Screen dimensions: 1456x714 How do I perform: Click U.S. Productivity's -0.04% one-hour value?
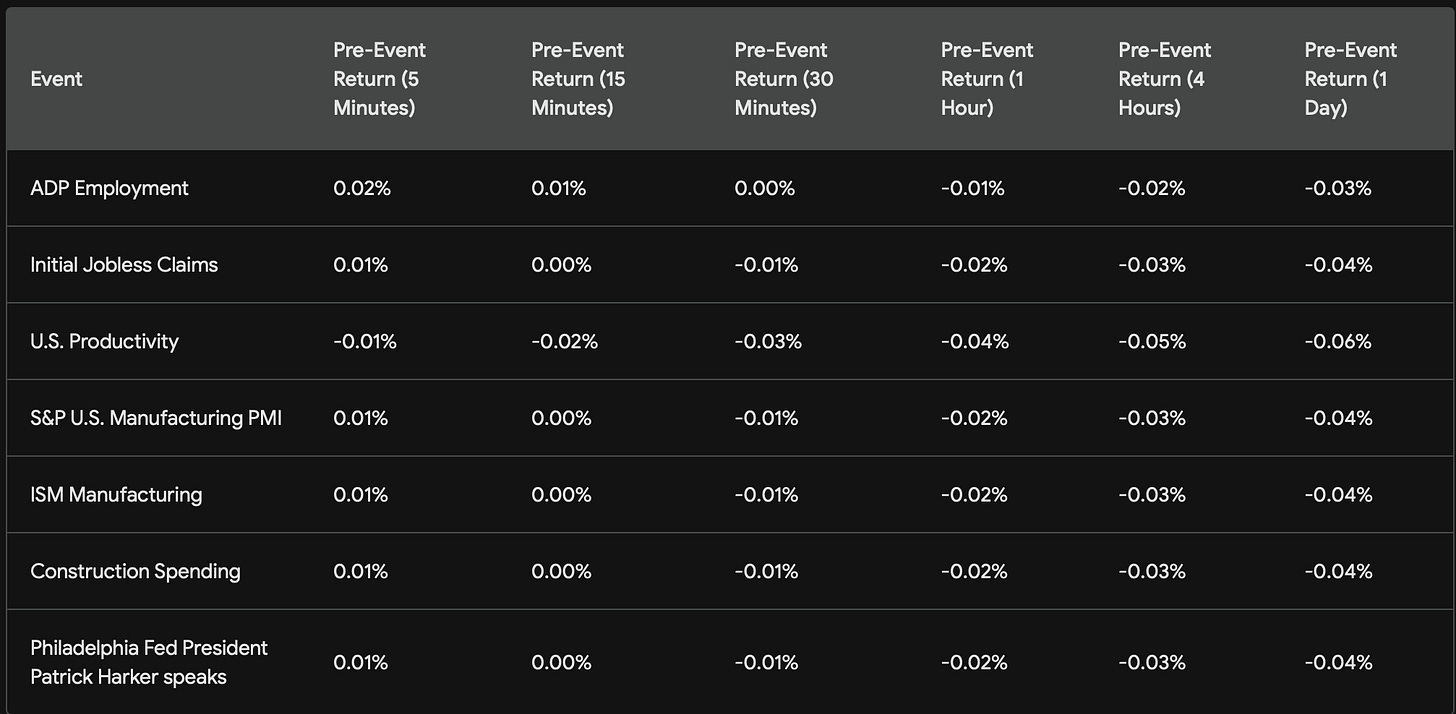[x=975, y=341]
